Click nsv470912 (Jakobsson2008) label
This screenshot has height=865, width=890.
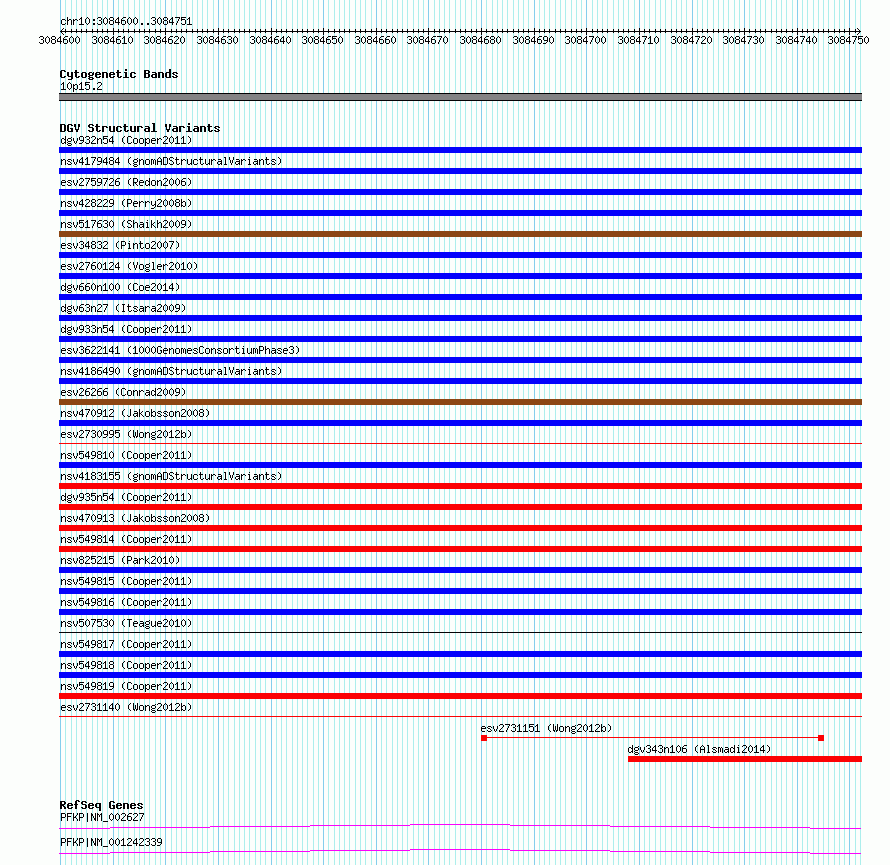point(135,413)
